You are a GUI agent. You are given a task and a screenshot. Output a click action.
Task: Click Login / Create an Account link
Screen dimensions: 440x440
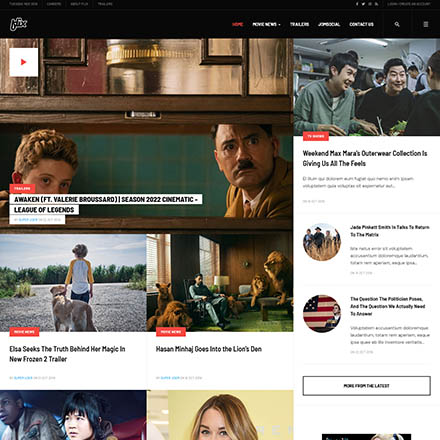point(409,4)
